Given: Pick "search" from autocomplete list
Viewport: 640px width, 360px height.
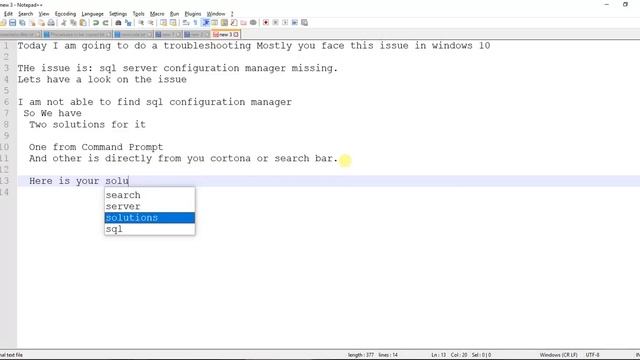Looking at the screenshot, I should (150, 195).
